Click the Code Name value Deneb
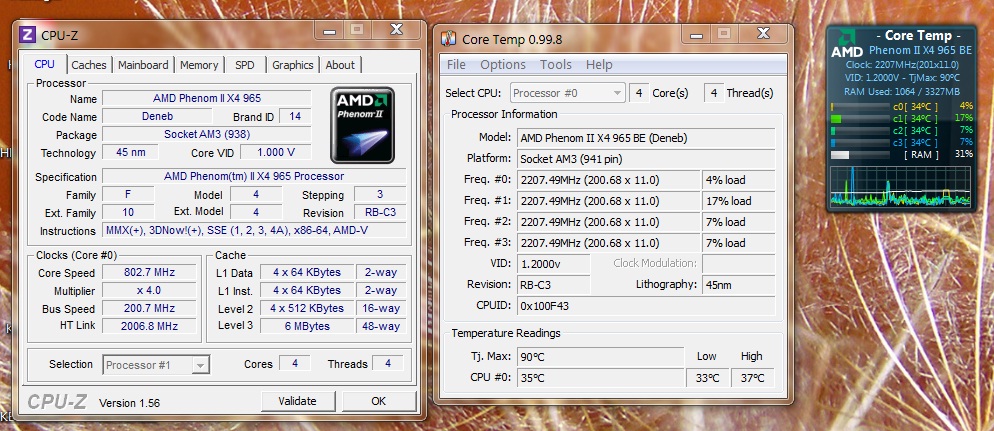994x431 pixels. (157, 116)
